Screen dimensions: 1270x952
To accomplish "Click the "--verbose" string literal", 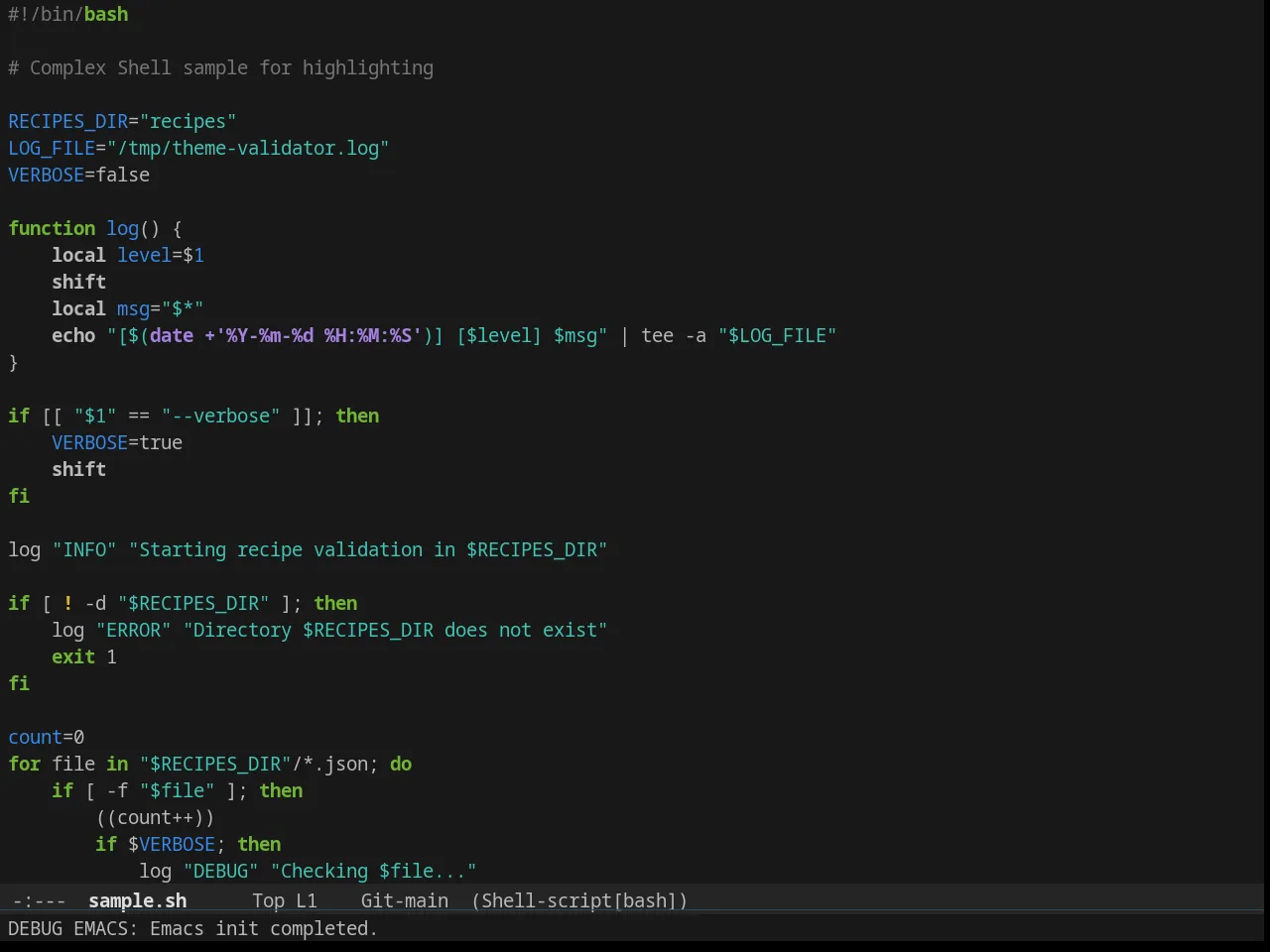I will pyautogui.click(x=220, y=416).
